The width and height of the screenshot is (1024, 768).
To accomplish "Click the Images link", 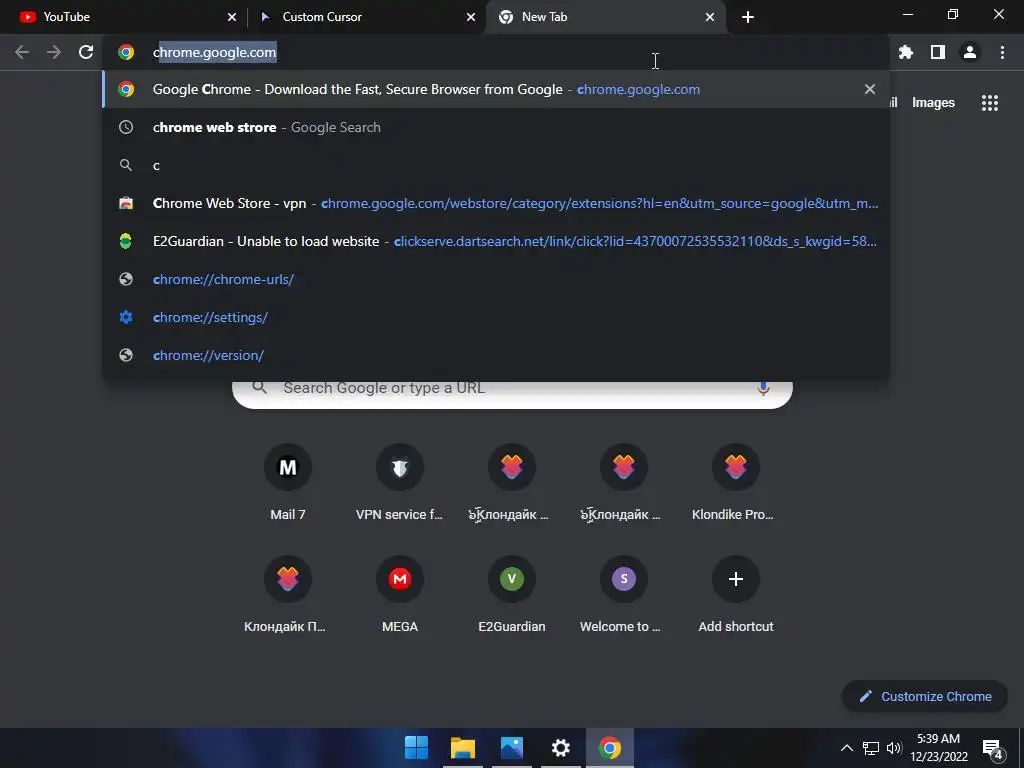I will tap(933, 103).
